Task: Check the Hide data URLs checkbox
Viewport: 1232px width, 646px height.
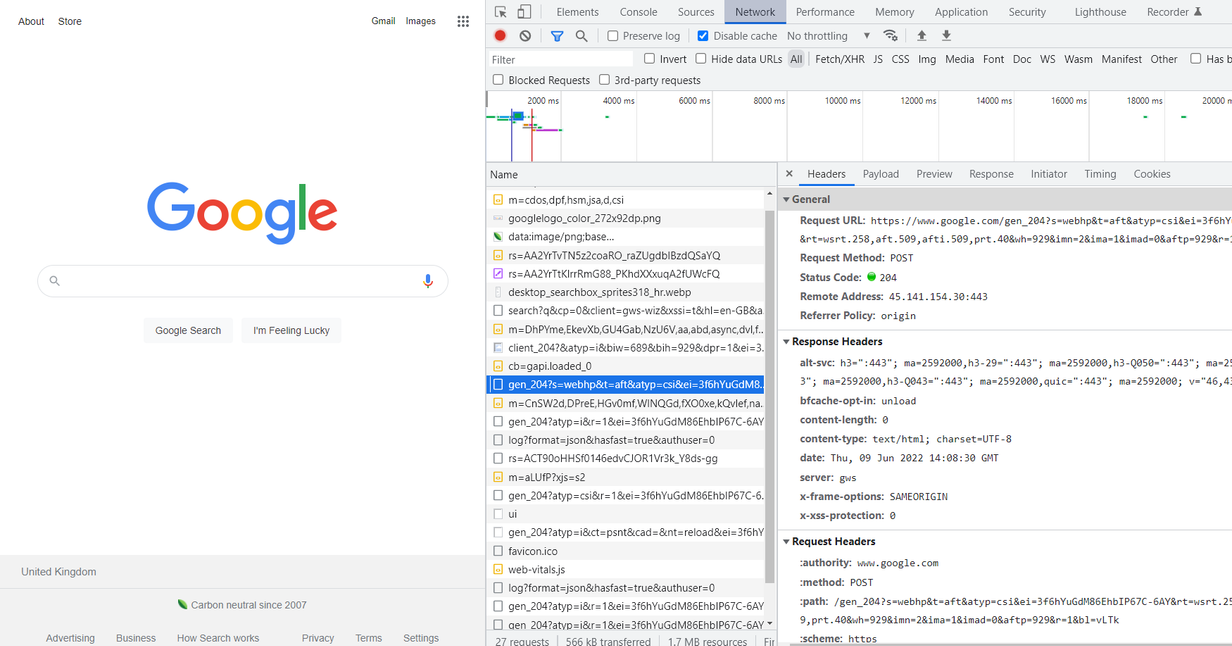Action: 701,59
